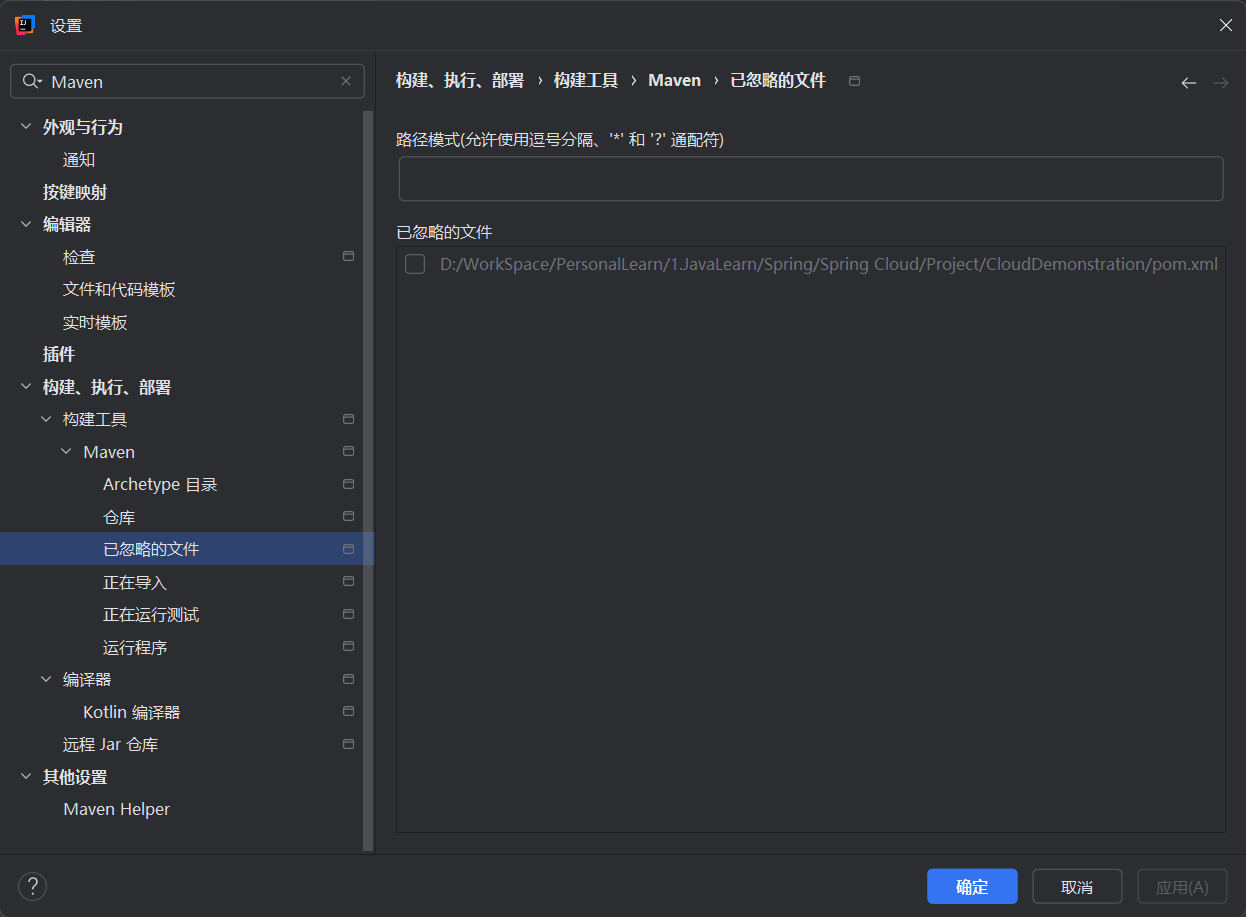Toggle checkbox for CloudDemonstration pom.xml
Viewport: 1246px width, 917px height.
coord(415,264)
